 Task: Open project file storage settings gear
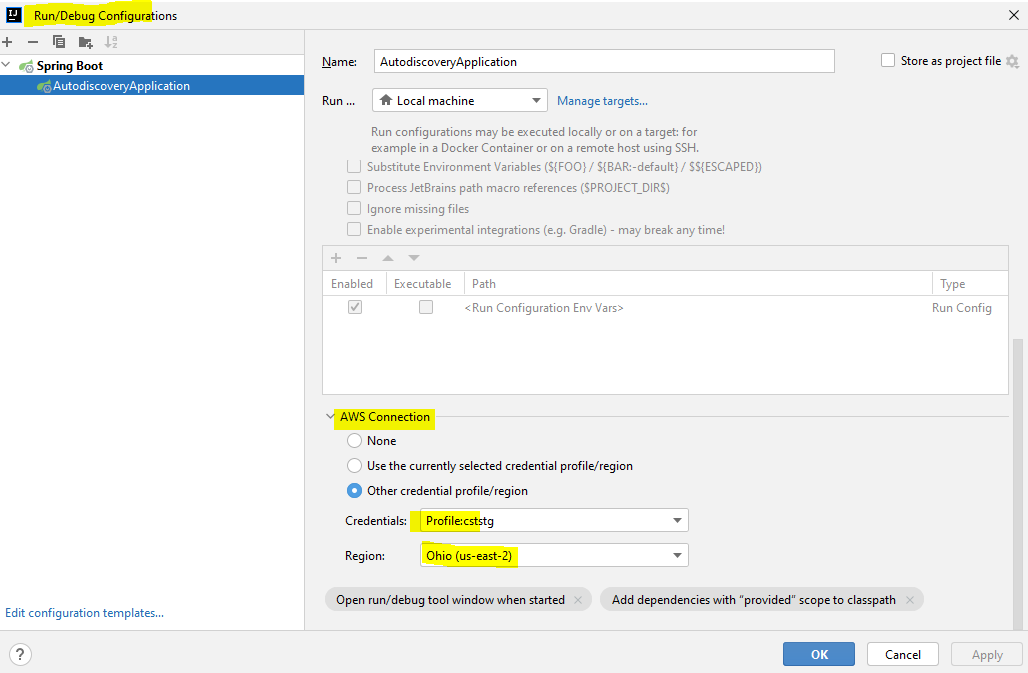coord(1012,62)
